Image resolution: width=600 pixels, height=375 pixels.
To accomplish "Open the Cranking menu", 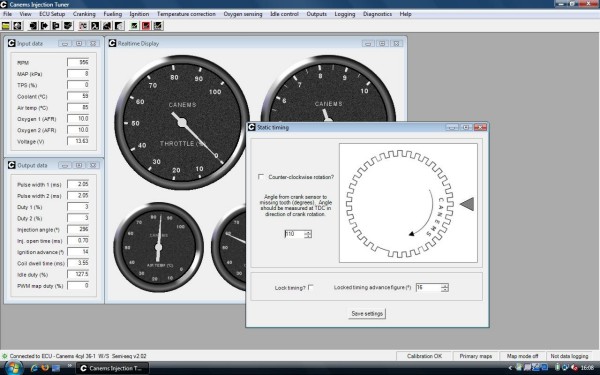I will (84, 14).
